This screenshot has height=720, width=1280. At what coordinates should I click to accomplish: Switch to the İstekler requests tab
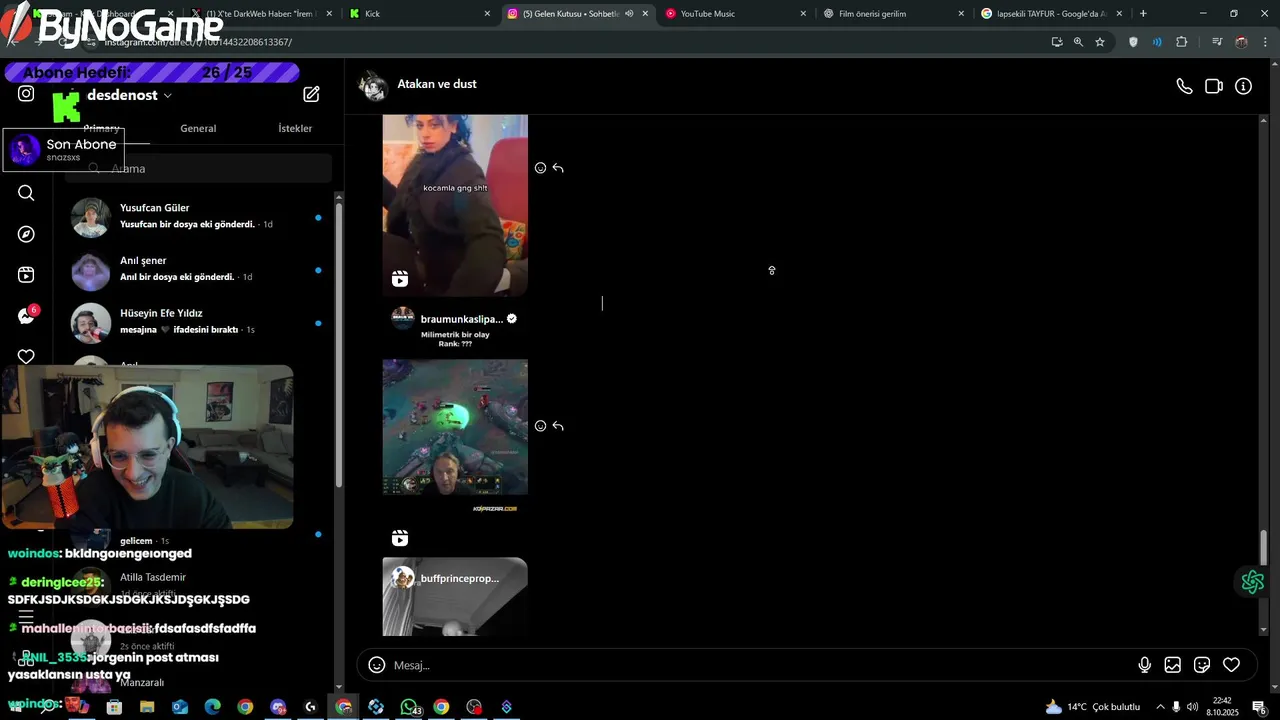[295, 128]
